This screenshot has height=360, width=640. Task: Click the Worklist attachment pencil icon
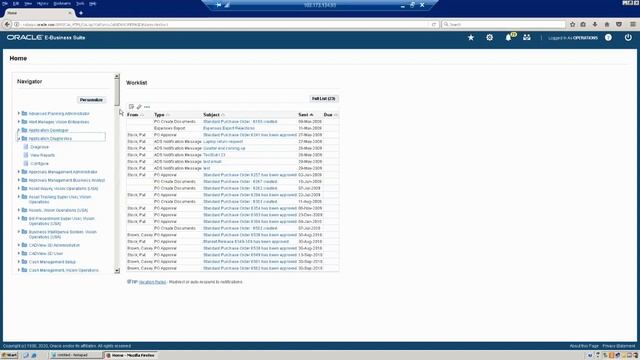click(139, 107)
